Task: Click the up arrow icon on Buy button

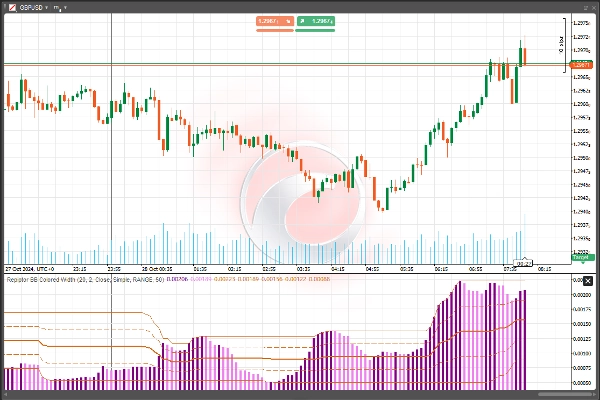Action: pos(301,20)
